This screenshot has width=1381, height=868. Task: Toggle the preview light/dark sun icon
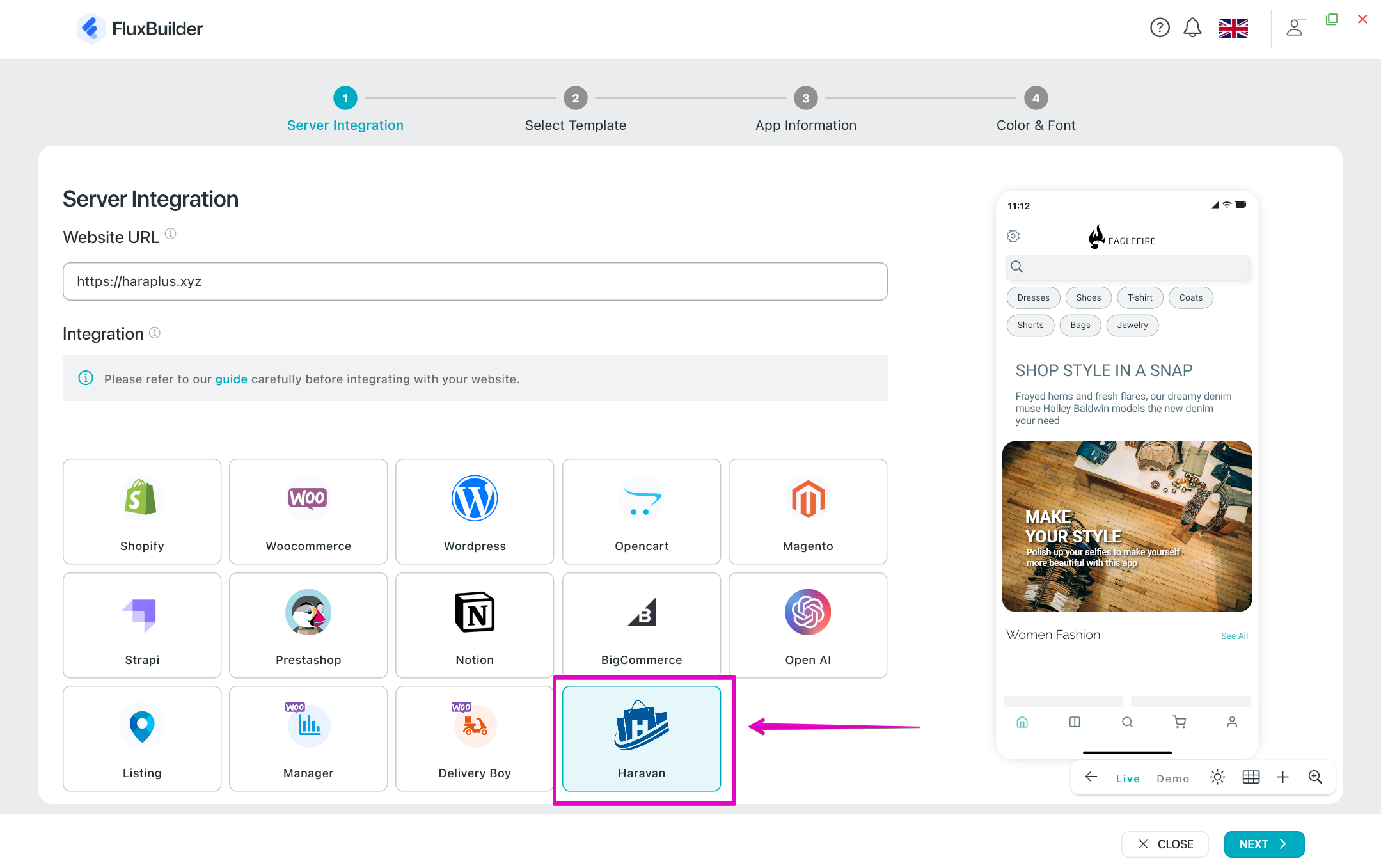point(1217,777)
